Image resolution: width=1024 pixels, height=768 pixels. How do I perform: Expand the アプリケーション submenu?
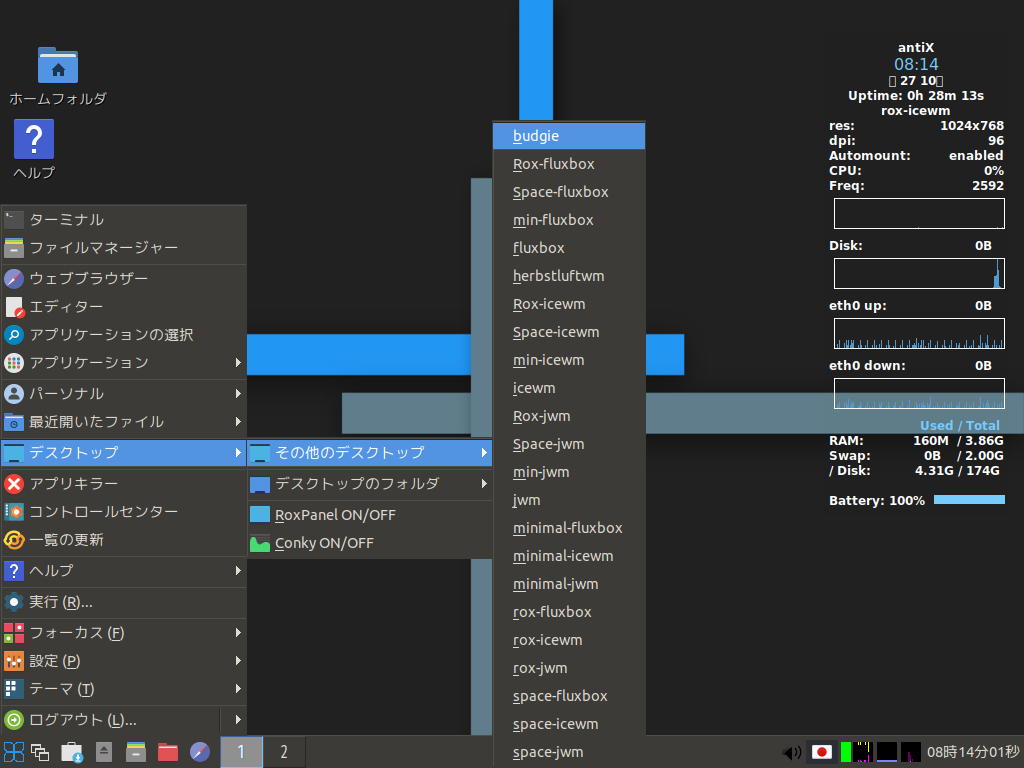[x=124, y=362]
